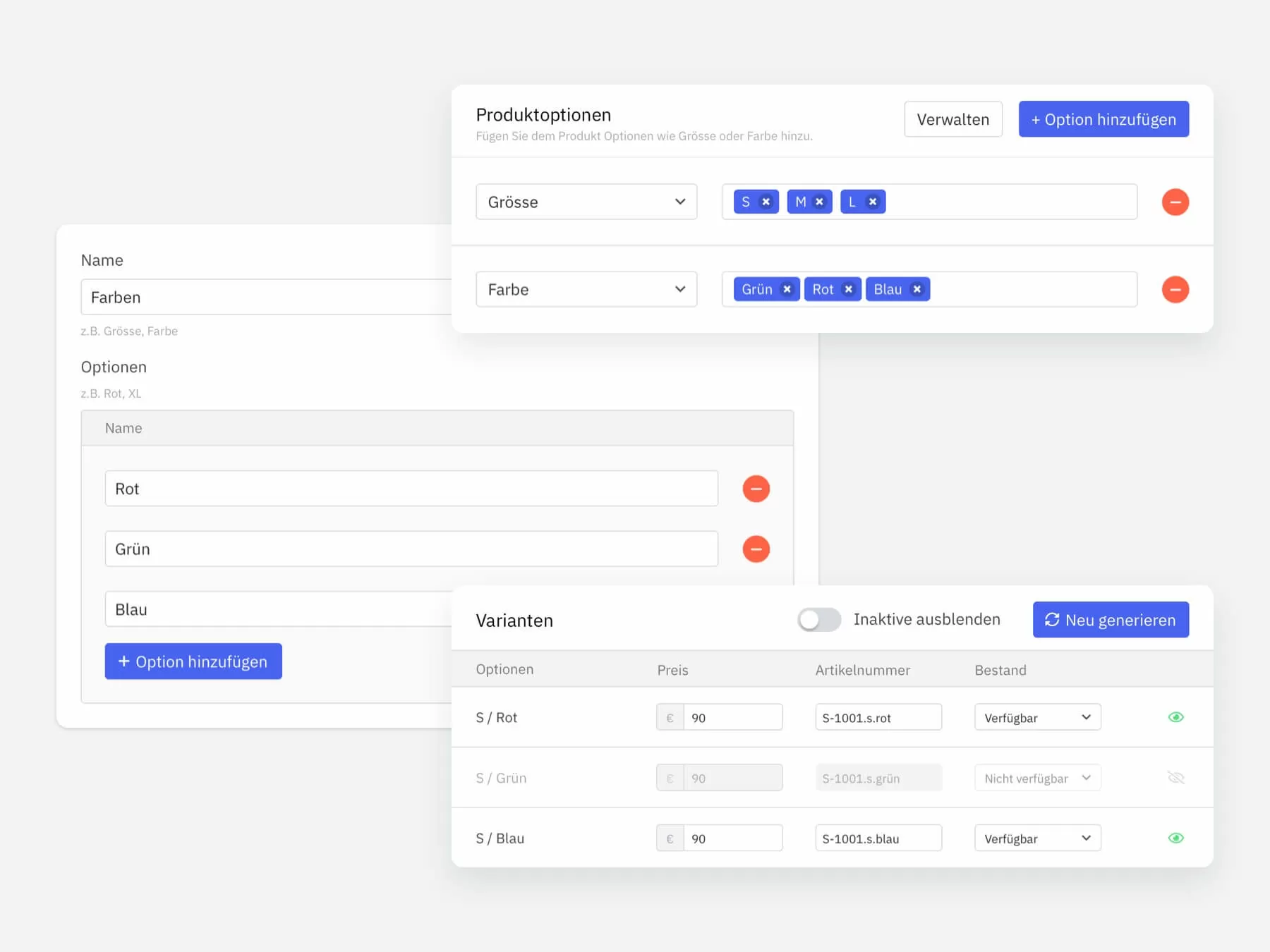Click Option hinzufügen below the Blau field
Viewport: 1270px width, 952px height.
[x=193, y=661]
